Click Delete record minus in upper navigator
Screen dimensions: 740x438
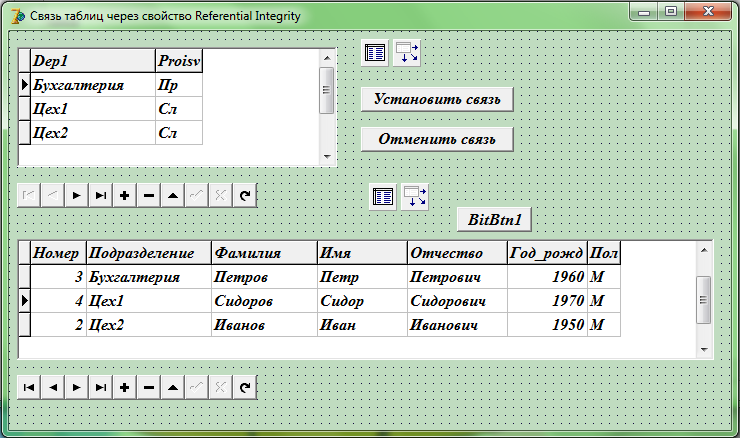click(x=149, y=195)
